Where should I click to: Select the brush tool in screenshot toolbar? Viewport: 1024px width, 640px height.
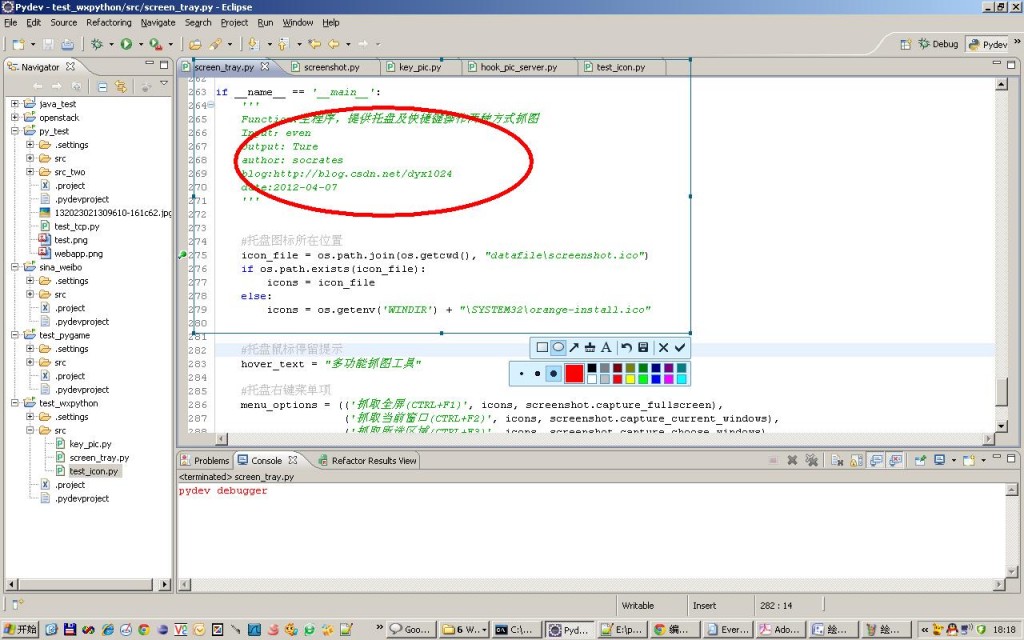click(590, 347)
